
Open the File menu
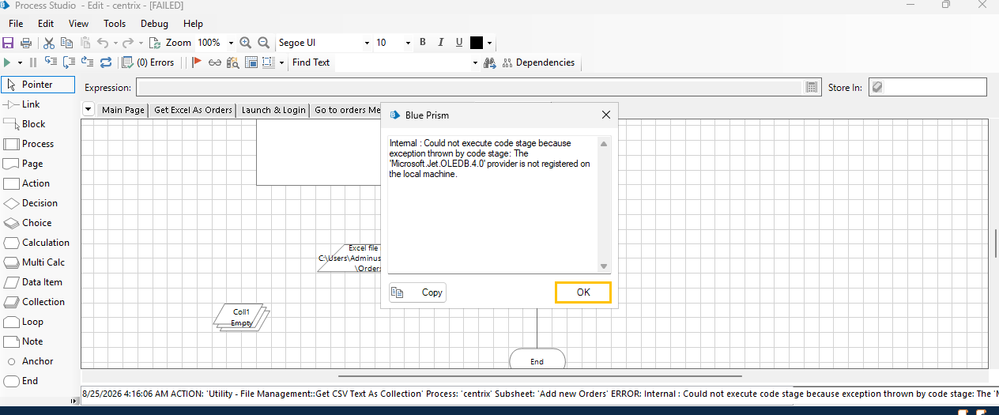(x=16, y=24)
